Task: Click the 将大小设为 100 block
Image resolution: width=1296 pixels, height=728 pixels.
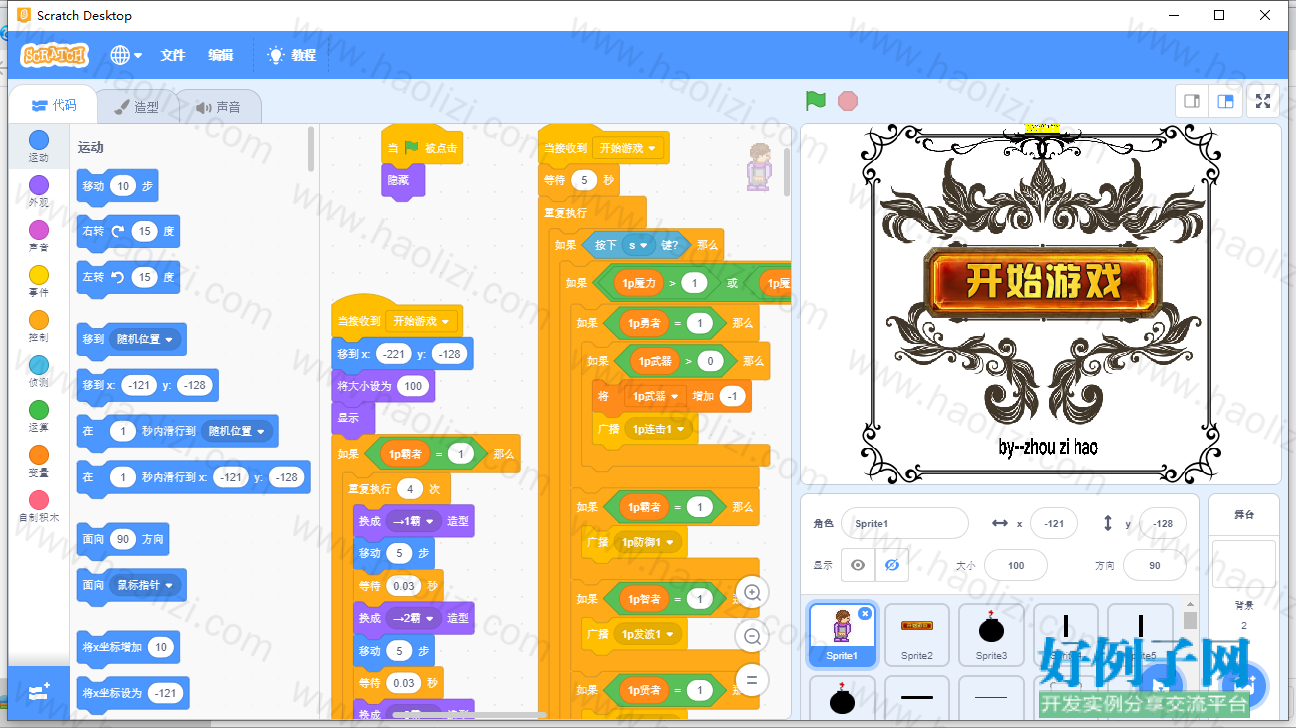Action: [383, 386]
